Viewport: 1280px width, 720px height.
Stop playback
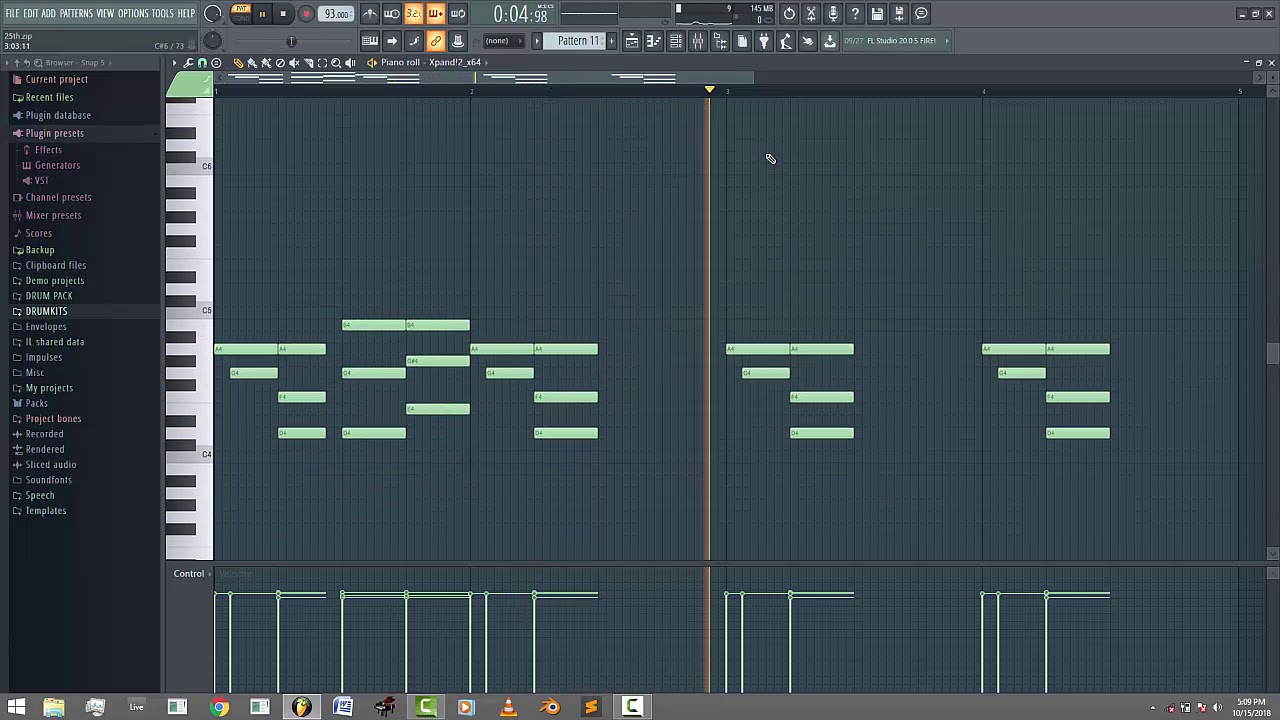coord(283,13)
